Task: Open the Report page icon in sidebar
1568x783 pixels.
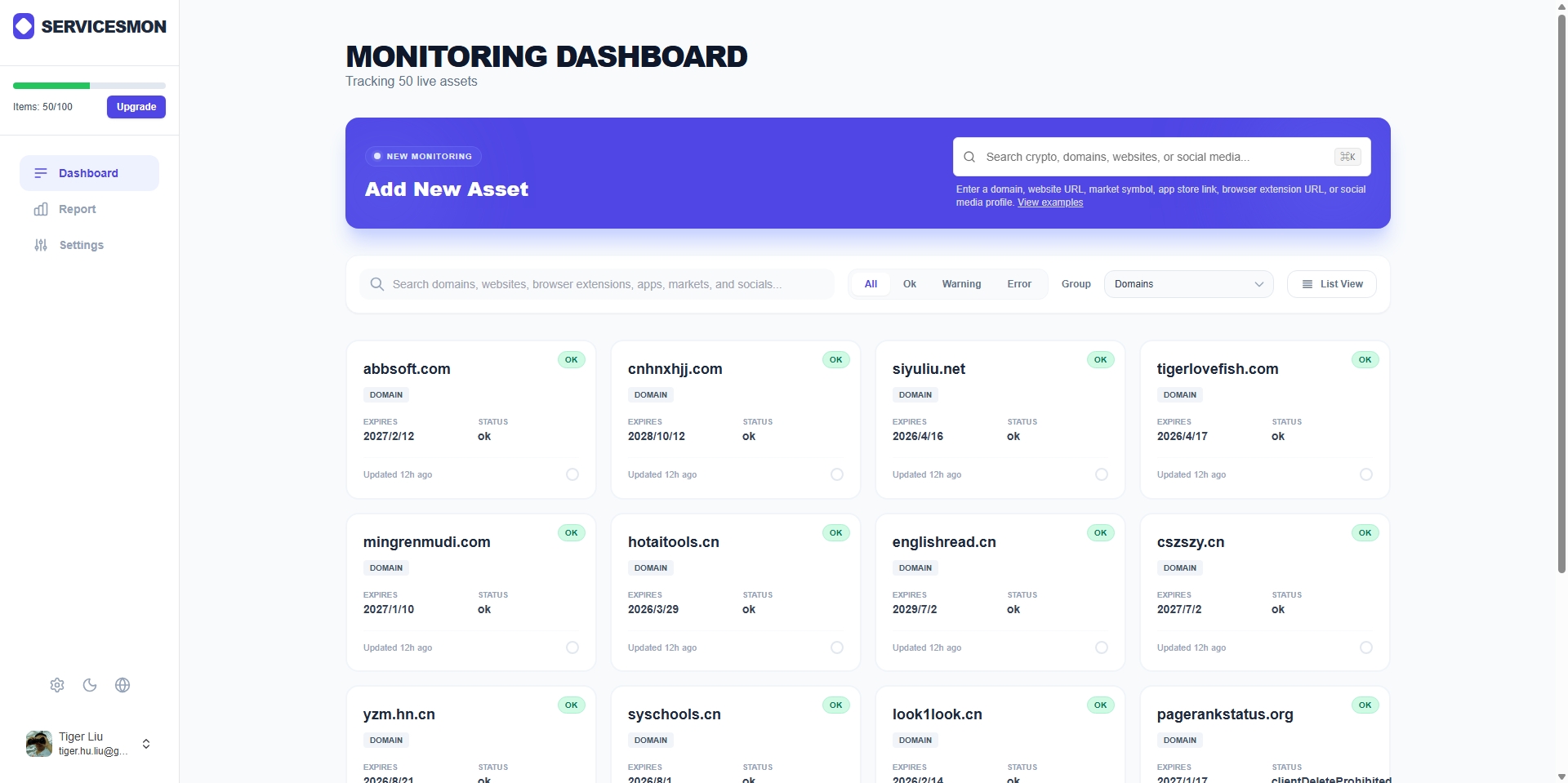Action: [41, 210]
